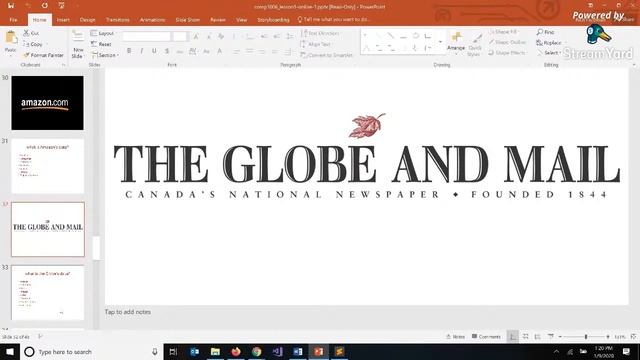Click Start From Beginning quick access icon

[61, 6]
